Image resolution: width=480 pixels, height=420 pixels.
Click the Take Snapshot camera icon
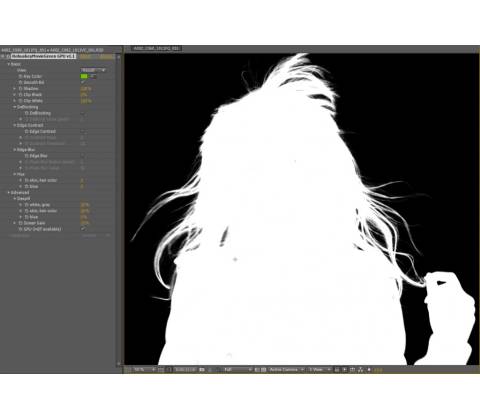tap(202, 370)
